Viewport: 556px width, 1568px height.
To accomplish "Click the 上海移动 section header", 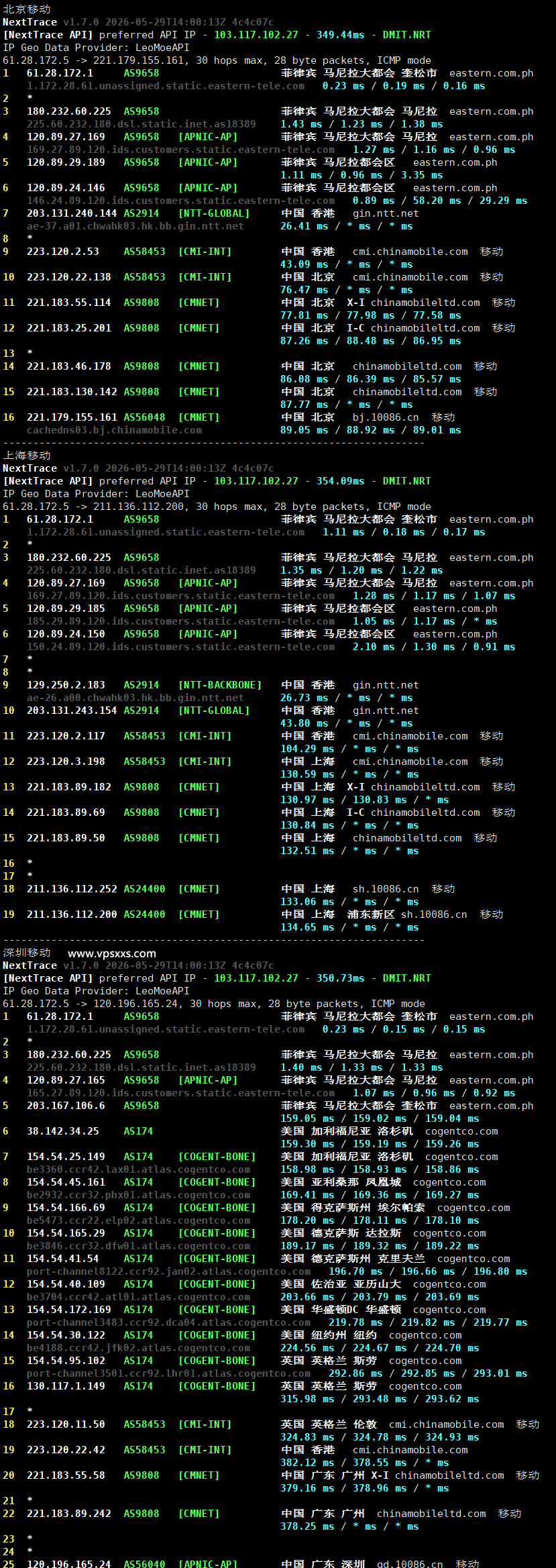I will 27,456.
